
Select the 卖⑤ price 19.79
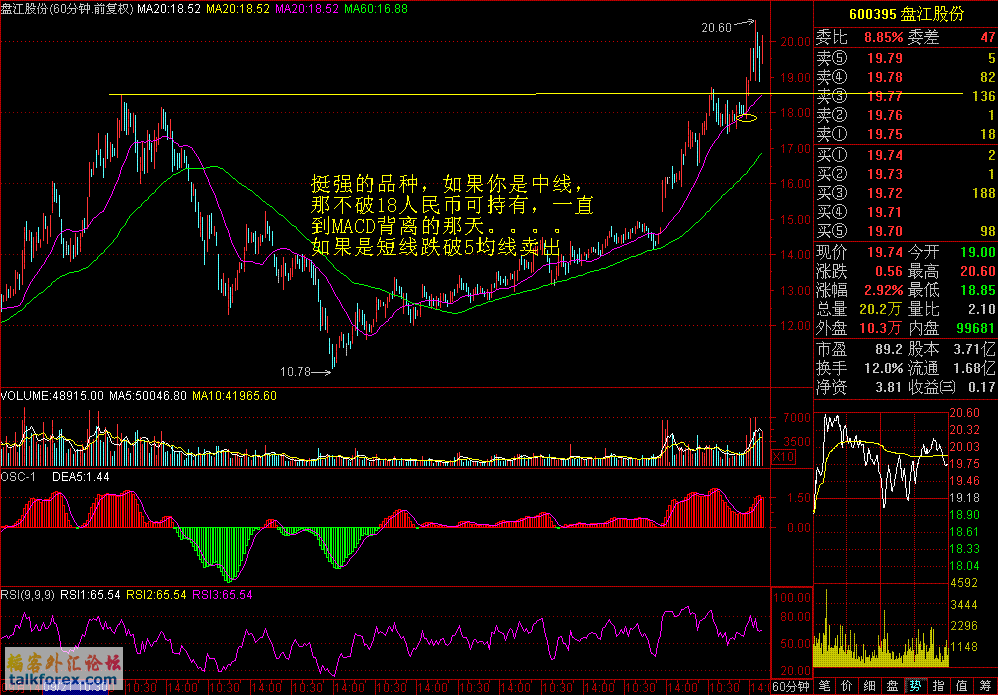[884, 59]
